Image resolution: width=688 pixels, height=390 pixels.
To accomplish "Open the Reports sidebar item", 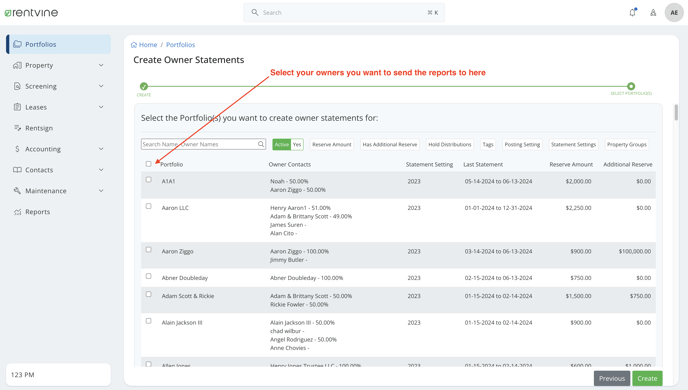I will pyautogui.click(x=58, y=212).
